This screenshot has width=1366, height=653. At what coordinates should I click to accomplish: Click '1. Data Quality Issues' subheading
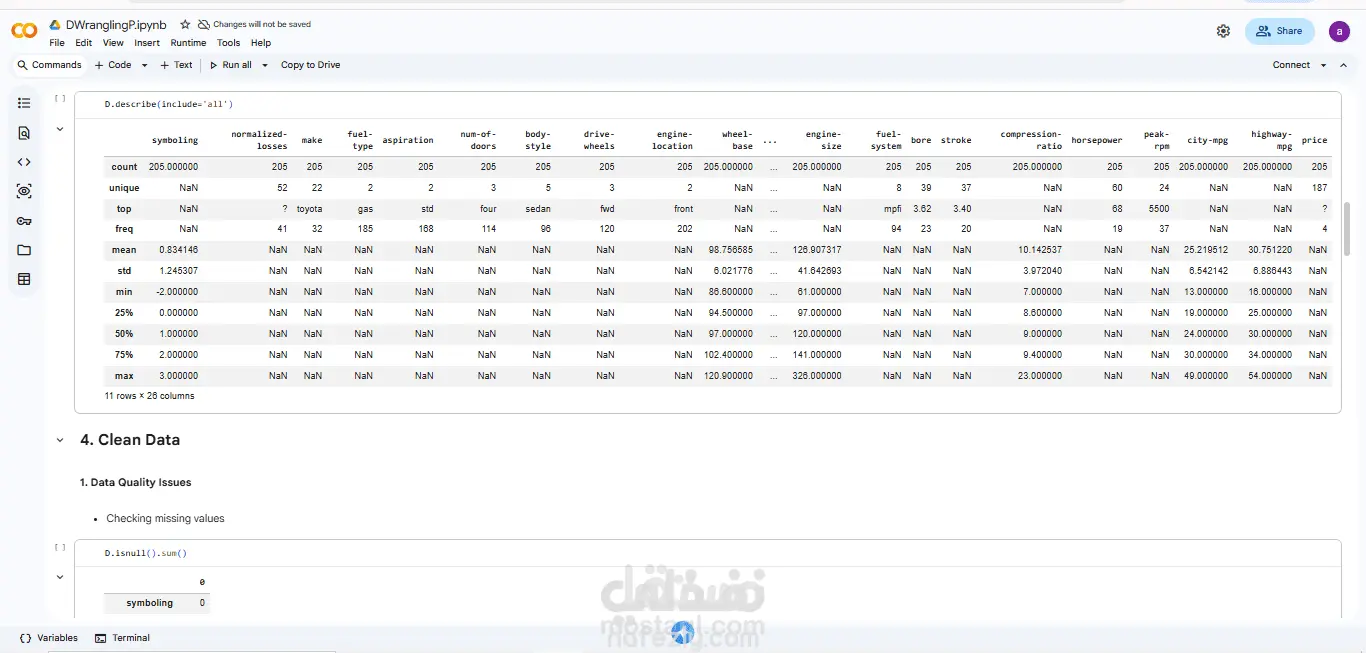(x=136, y=482)
